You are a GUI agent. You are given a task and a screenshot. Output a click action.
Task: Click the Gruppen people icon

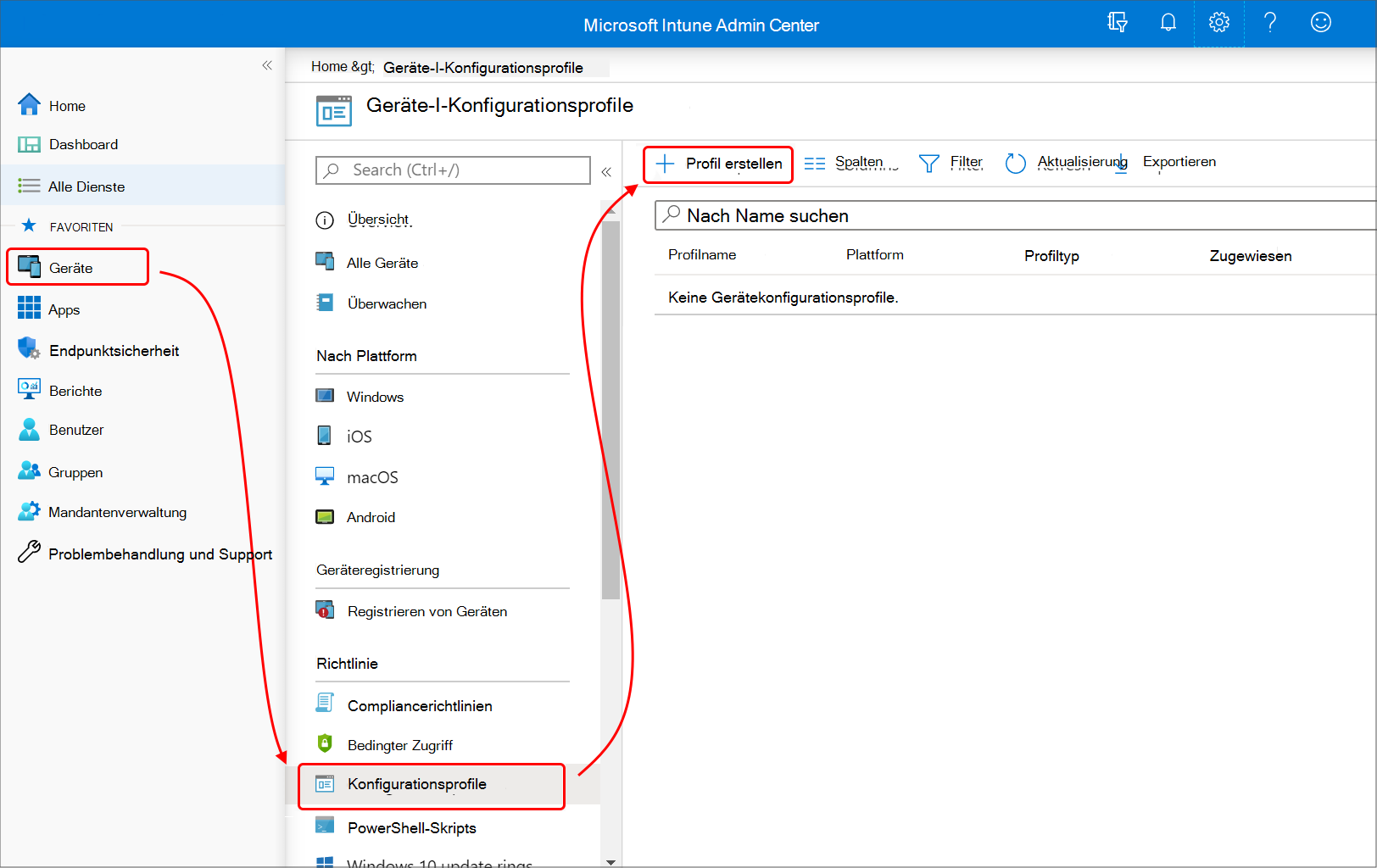pos(29,470)
